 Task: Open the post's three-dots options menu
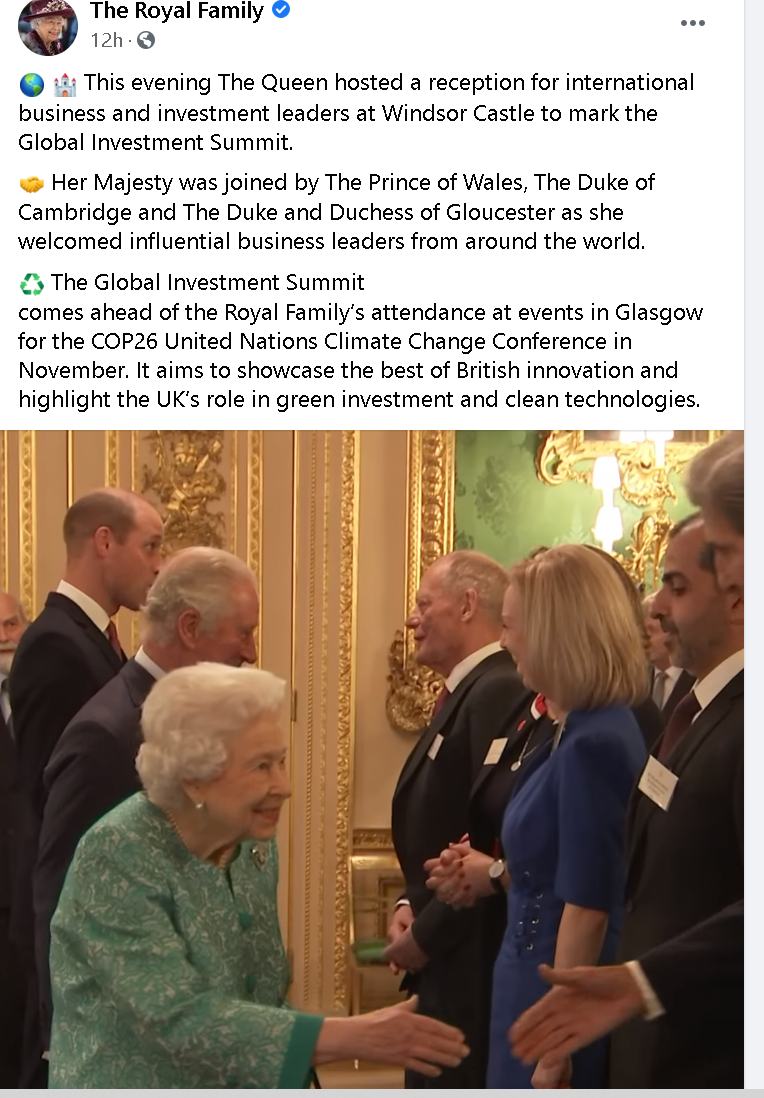tap(693, 23)
